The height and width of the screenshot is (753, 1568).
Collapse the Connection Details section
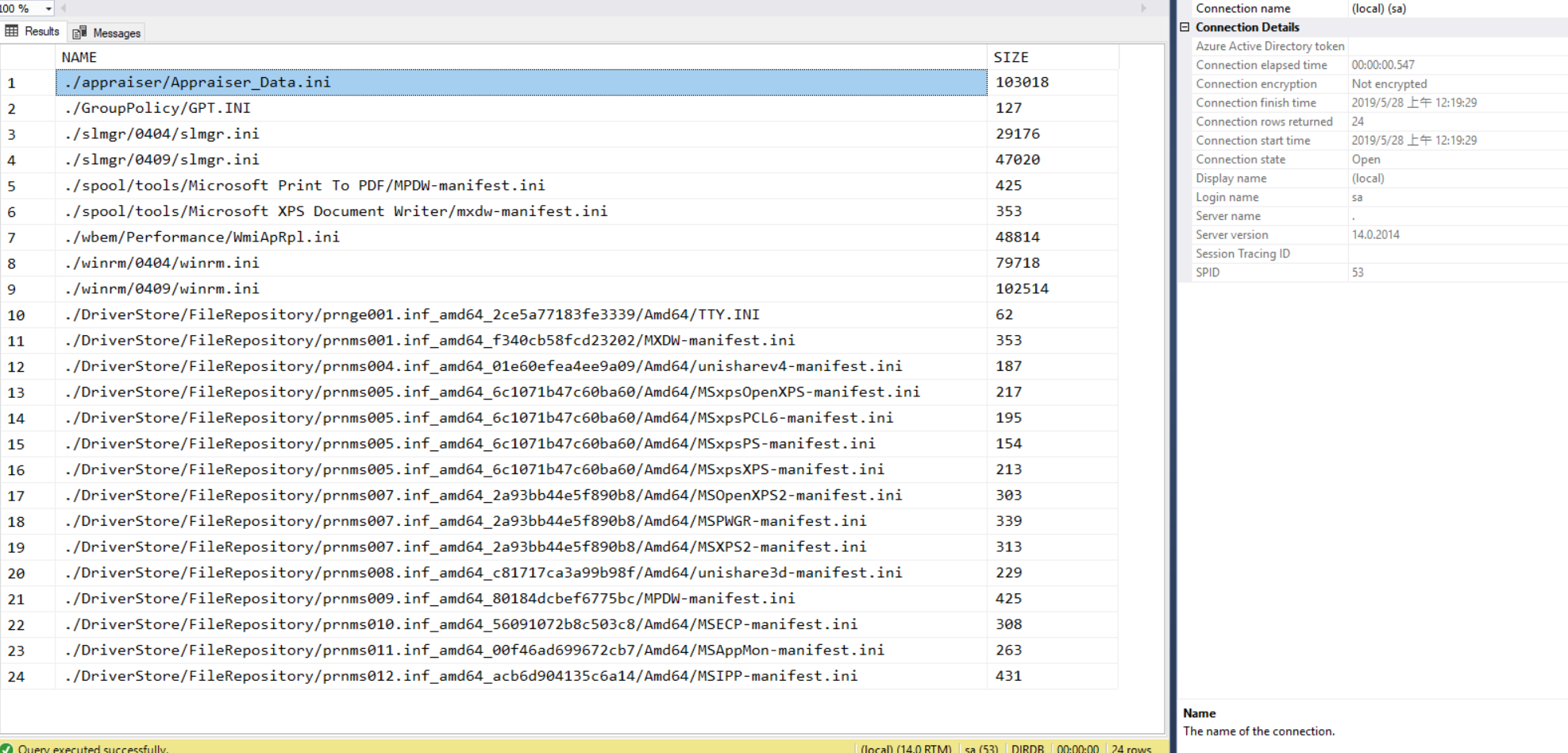1185,27
